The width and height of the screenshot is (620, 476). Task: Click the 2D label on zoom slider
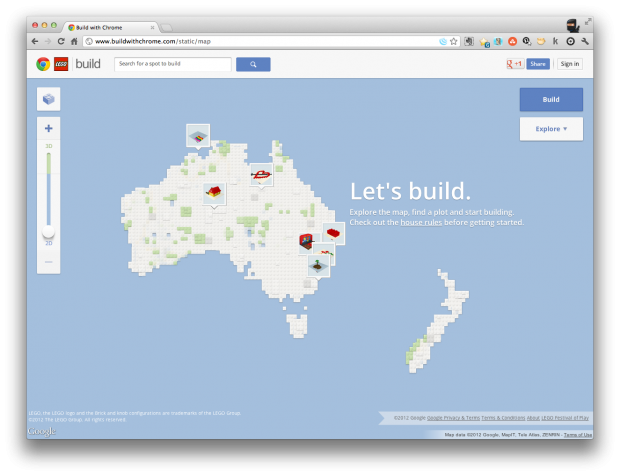click(49, 243)
